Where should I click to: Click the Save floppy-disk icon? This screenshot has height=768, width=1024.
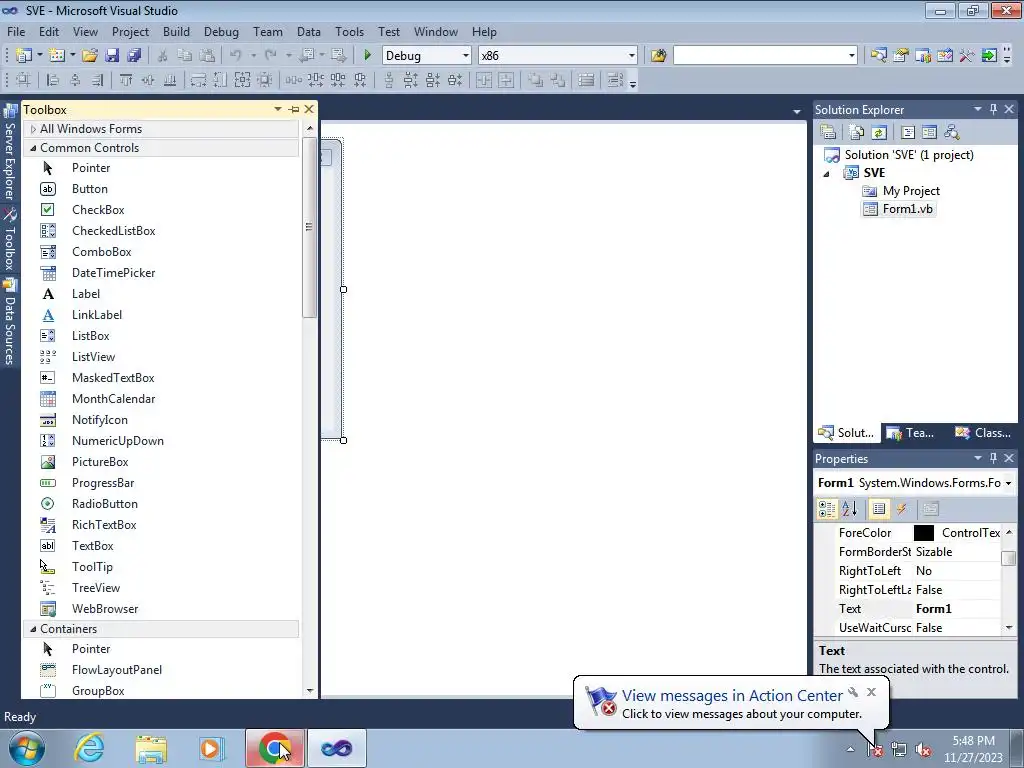pyautogui.click(x=112, y=56)
